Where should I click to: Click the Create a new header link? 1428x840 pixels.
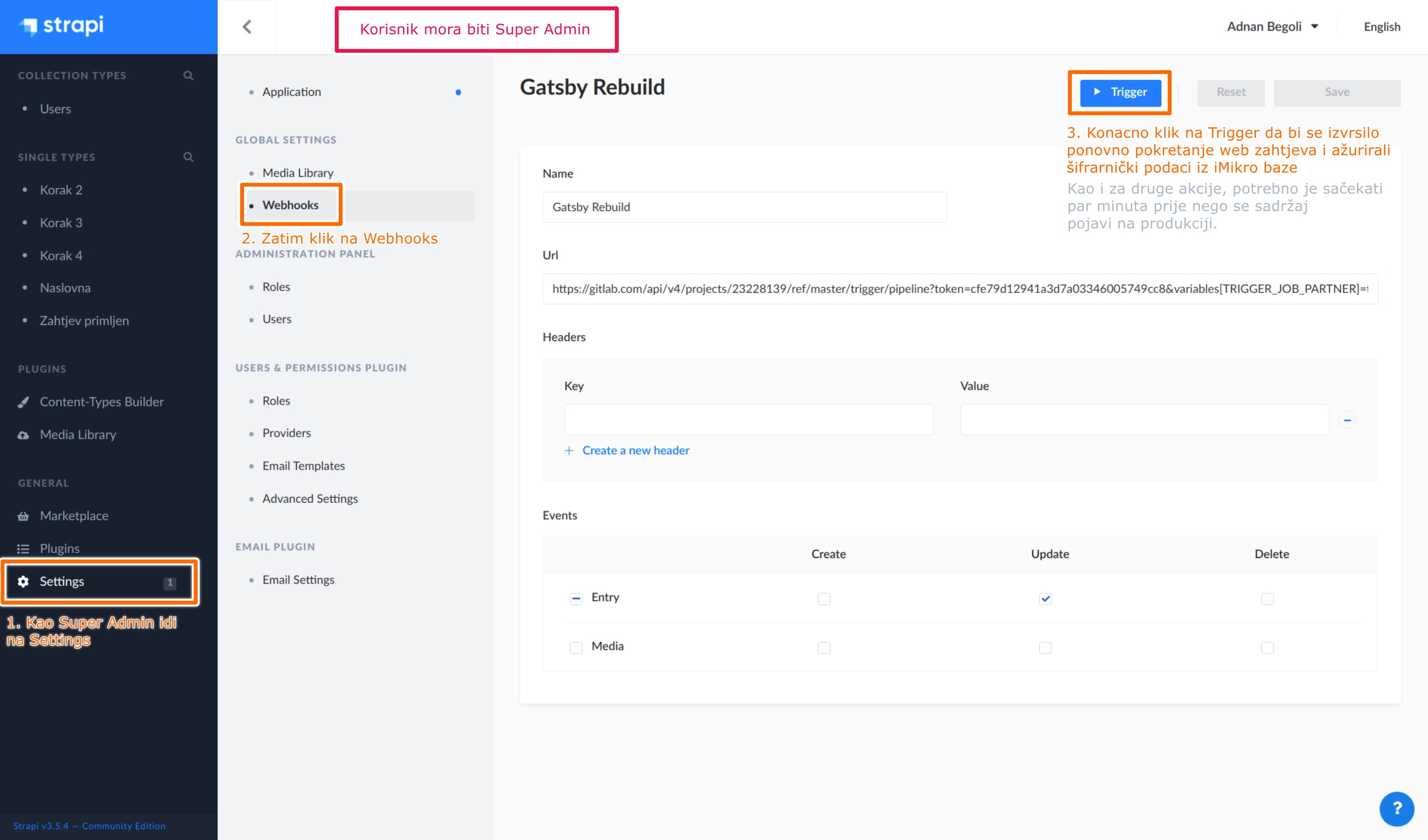click(x=635, y=450)
